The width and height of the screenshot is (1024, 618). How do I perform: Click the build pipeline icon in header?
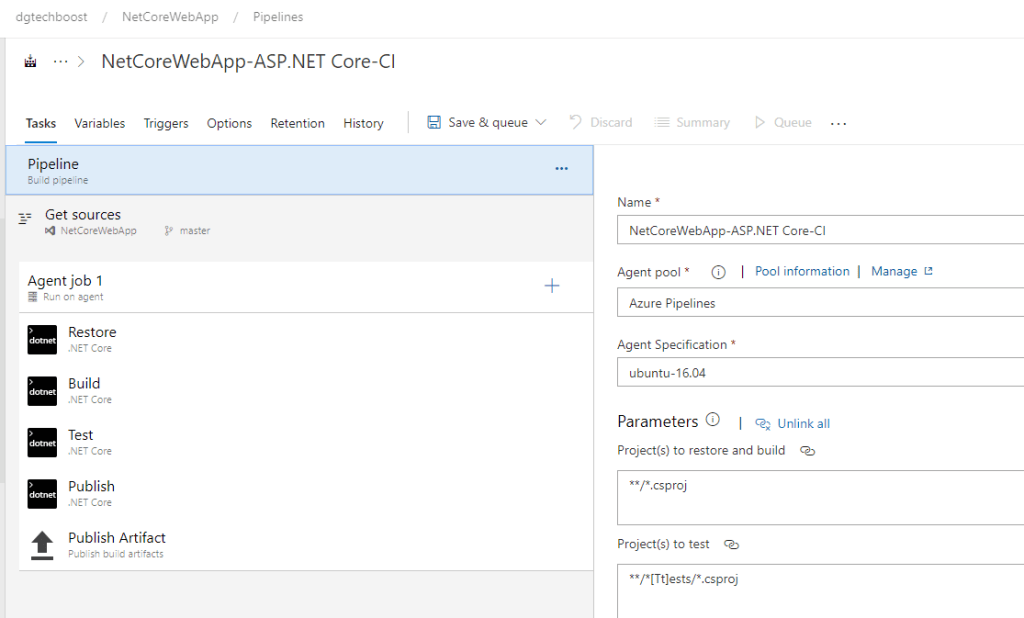(30, 62)
